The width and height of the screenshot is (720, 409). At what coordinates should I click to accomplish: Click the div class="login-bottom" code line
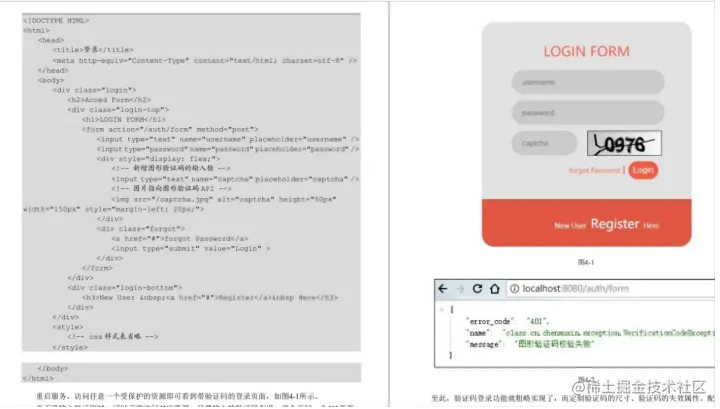tap(124, 288)
